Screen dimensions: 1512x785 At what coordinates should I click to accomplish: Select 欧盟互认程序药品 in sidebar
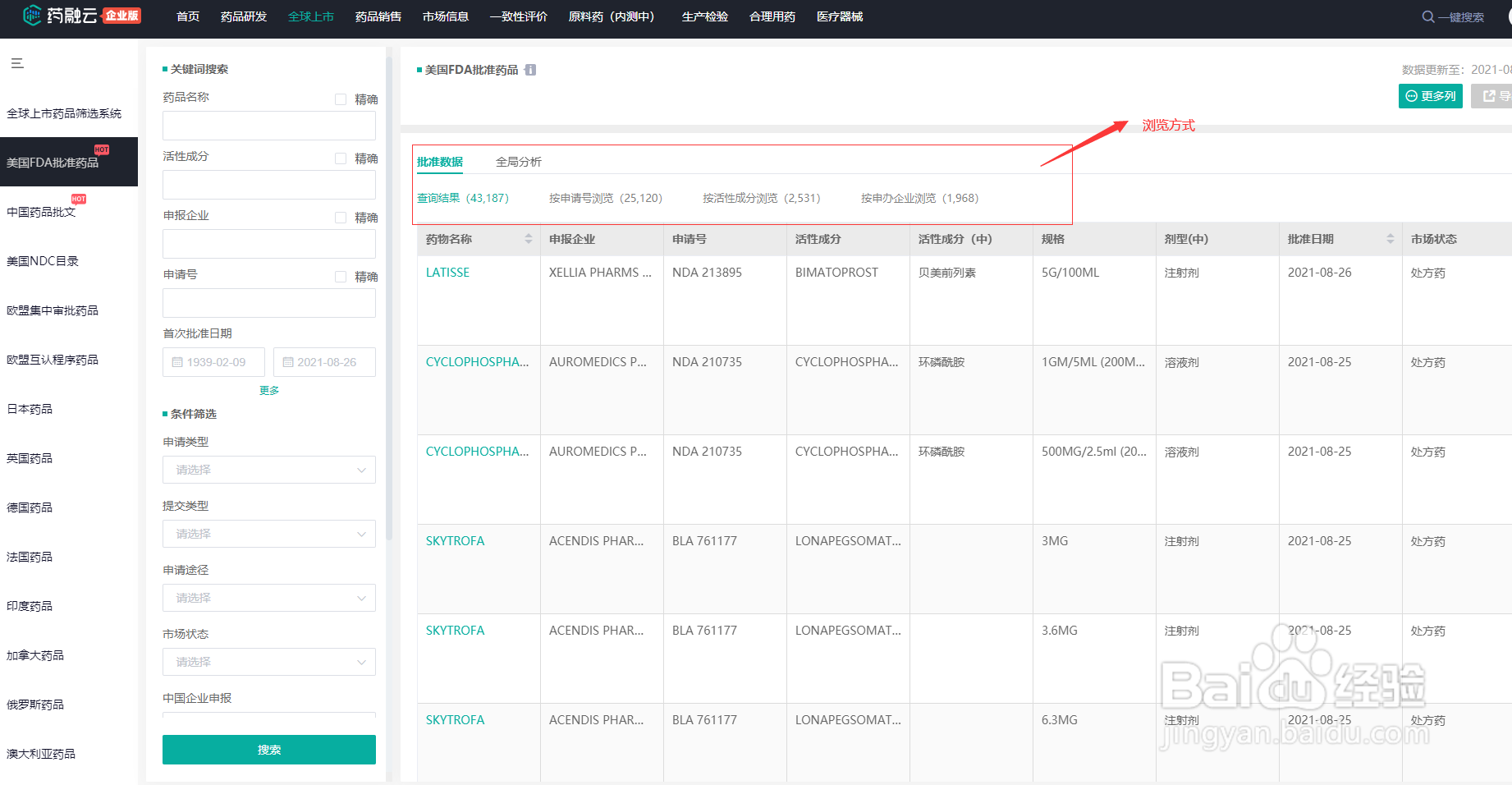(x=53, y=360)
